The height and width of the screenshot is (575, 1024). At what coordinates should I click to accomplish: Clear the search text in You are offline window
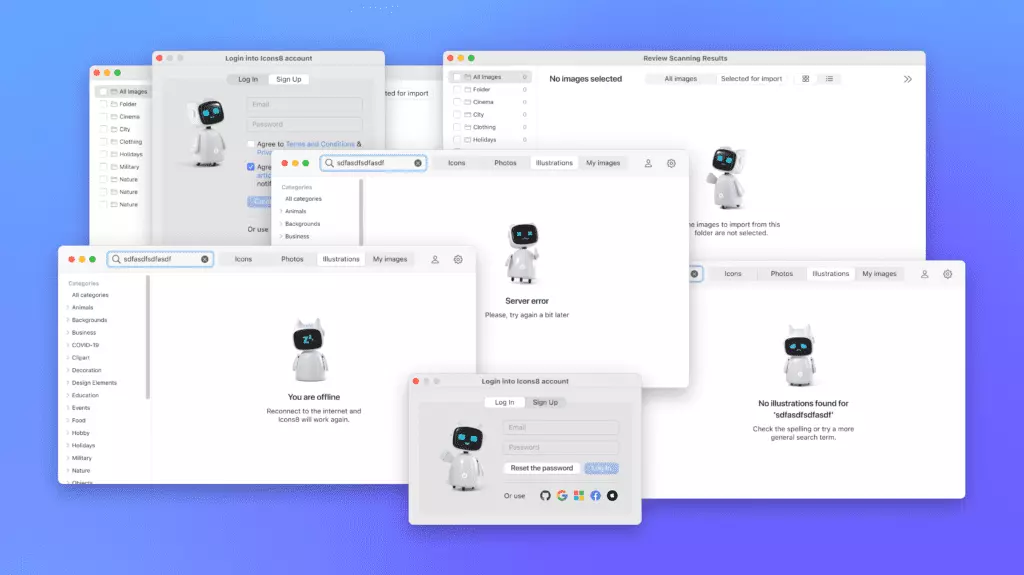[x=205, y=259]
